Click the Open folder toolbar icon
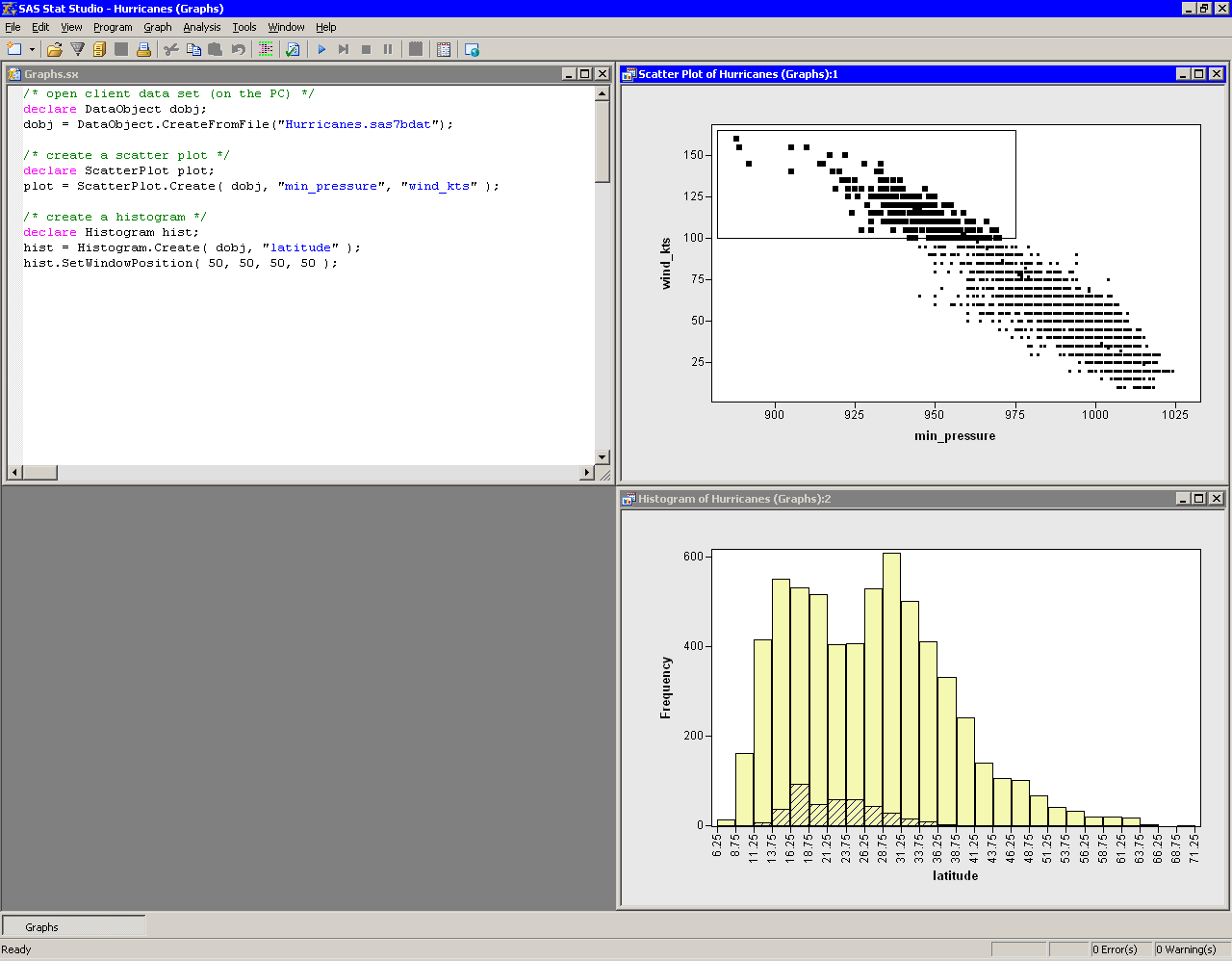Screen dimensions: 1232x961 [x=55, y=49]
